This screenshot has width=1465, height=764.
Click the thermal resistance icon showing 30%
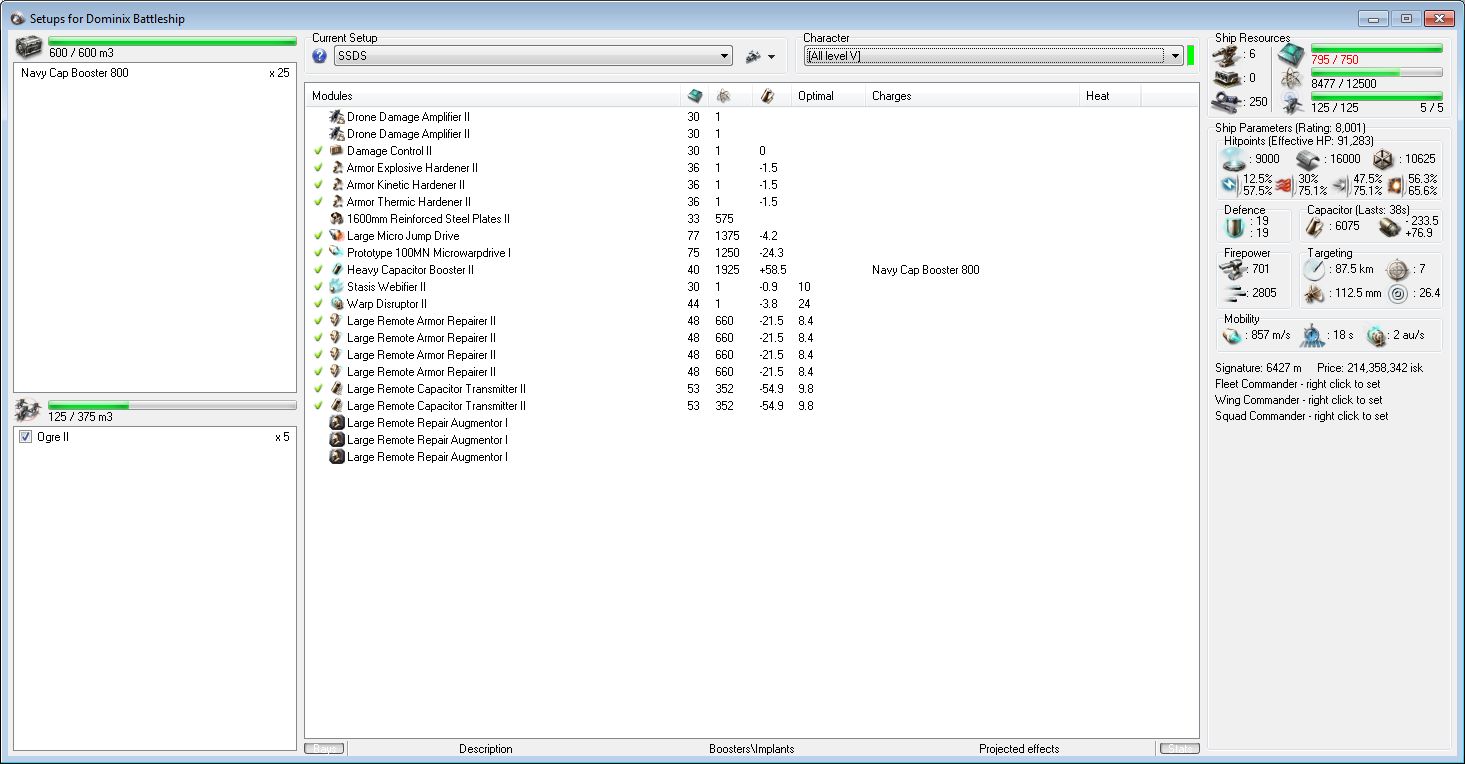tap(1284, 185)
